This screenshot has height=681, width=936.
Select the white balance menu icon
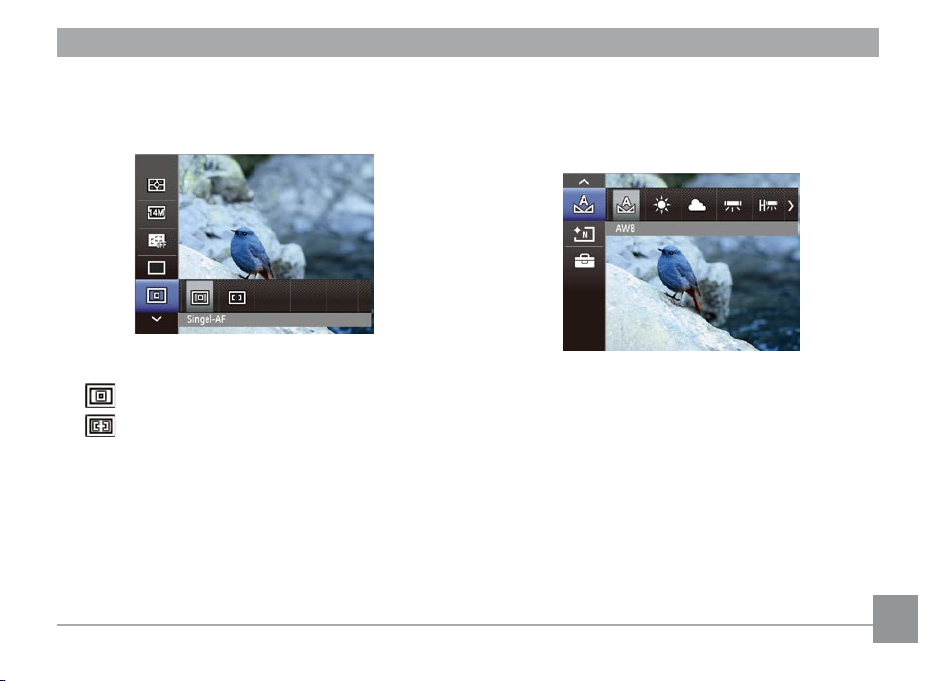[x=584, y=205]
